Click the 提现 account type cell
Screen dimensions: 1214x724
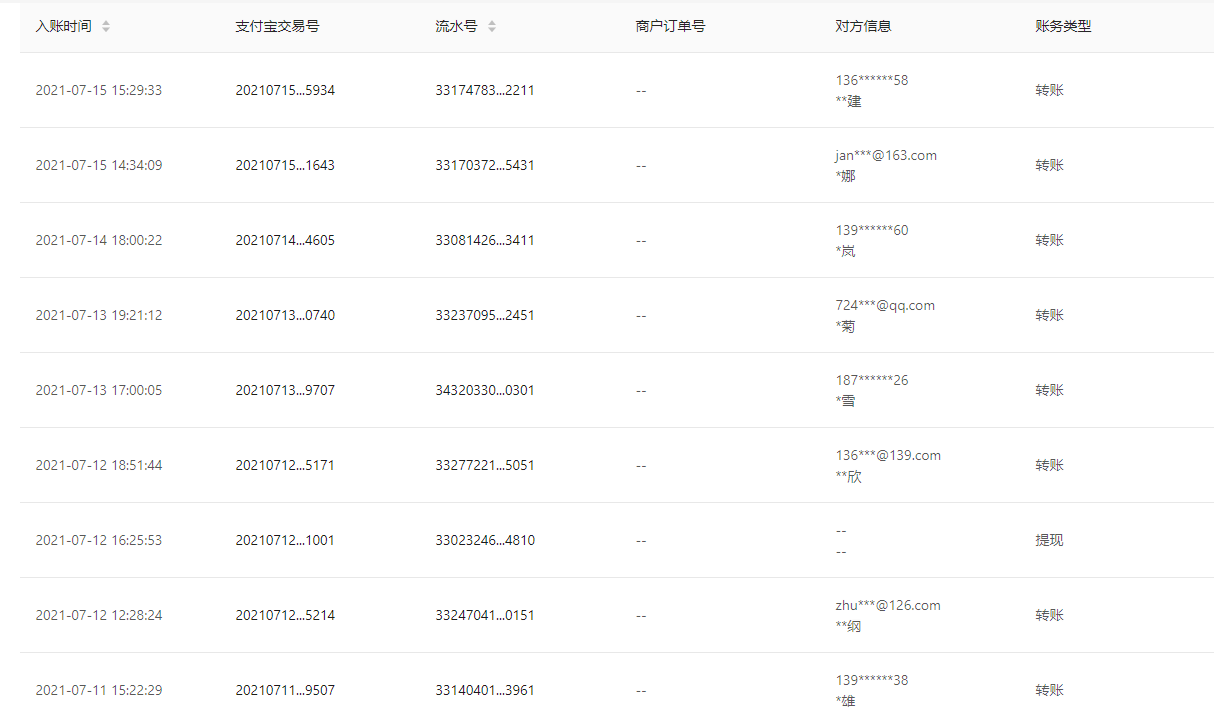coord(1049,540)
